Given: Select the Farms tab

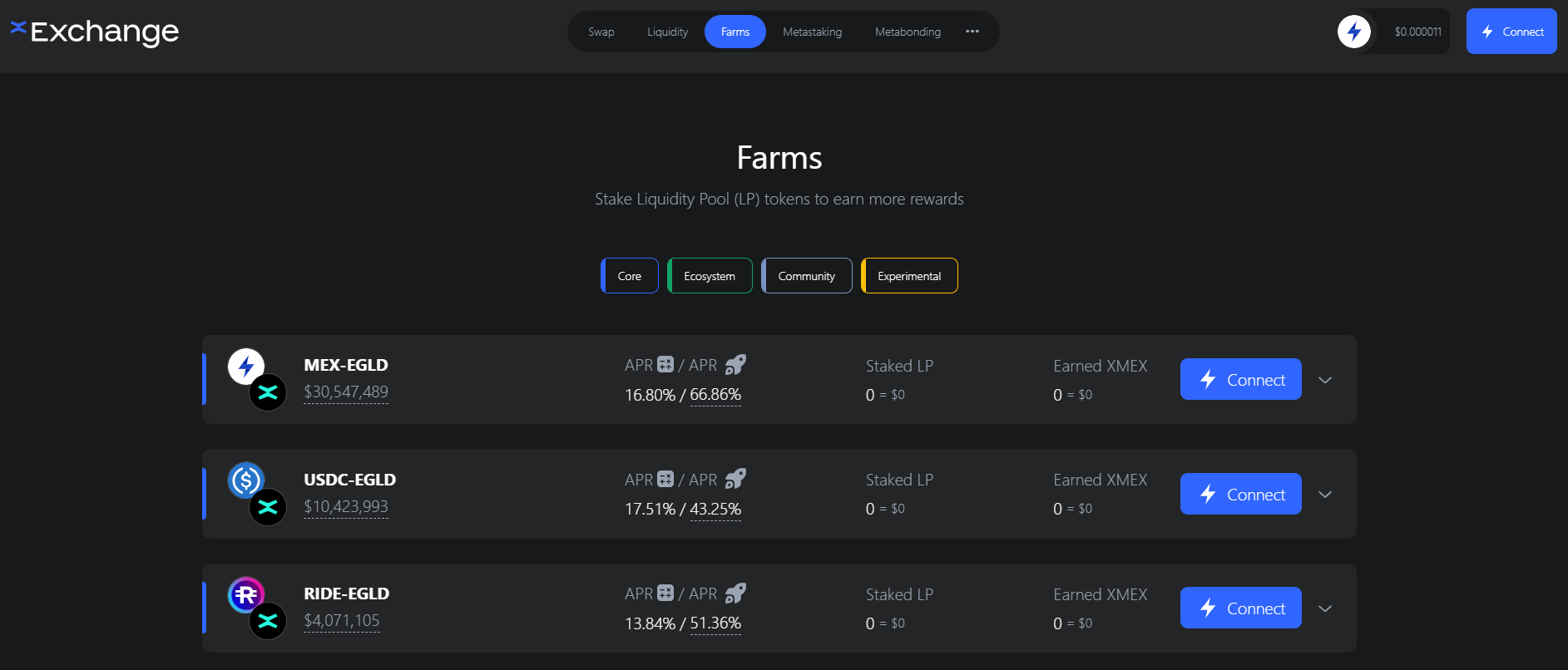Looking at the screenshot, I should pos(735,32).
